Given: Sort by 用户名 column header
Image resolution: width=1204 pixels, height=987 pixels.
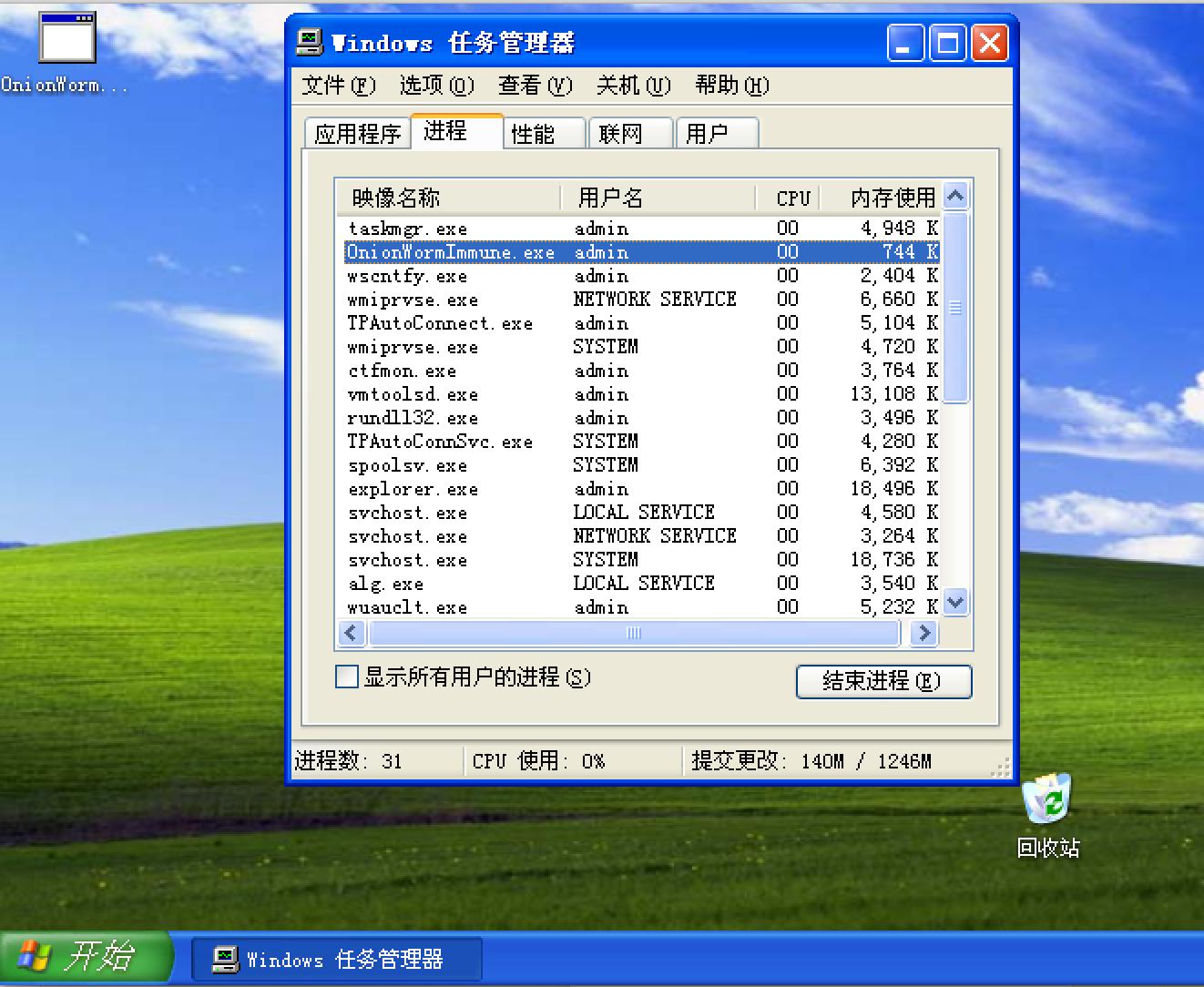Looking at the screenshot, I should [x=658, y=197].
